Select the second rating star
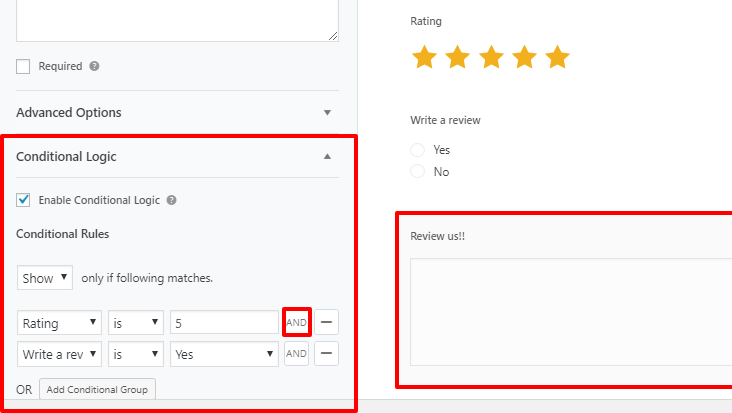Screen dimensions: 732x413 tap(458, 57)
